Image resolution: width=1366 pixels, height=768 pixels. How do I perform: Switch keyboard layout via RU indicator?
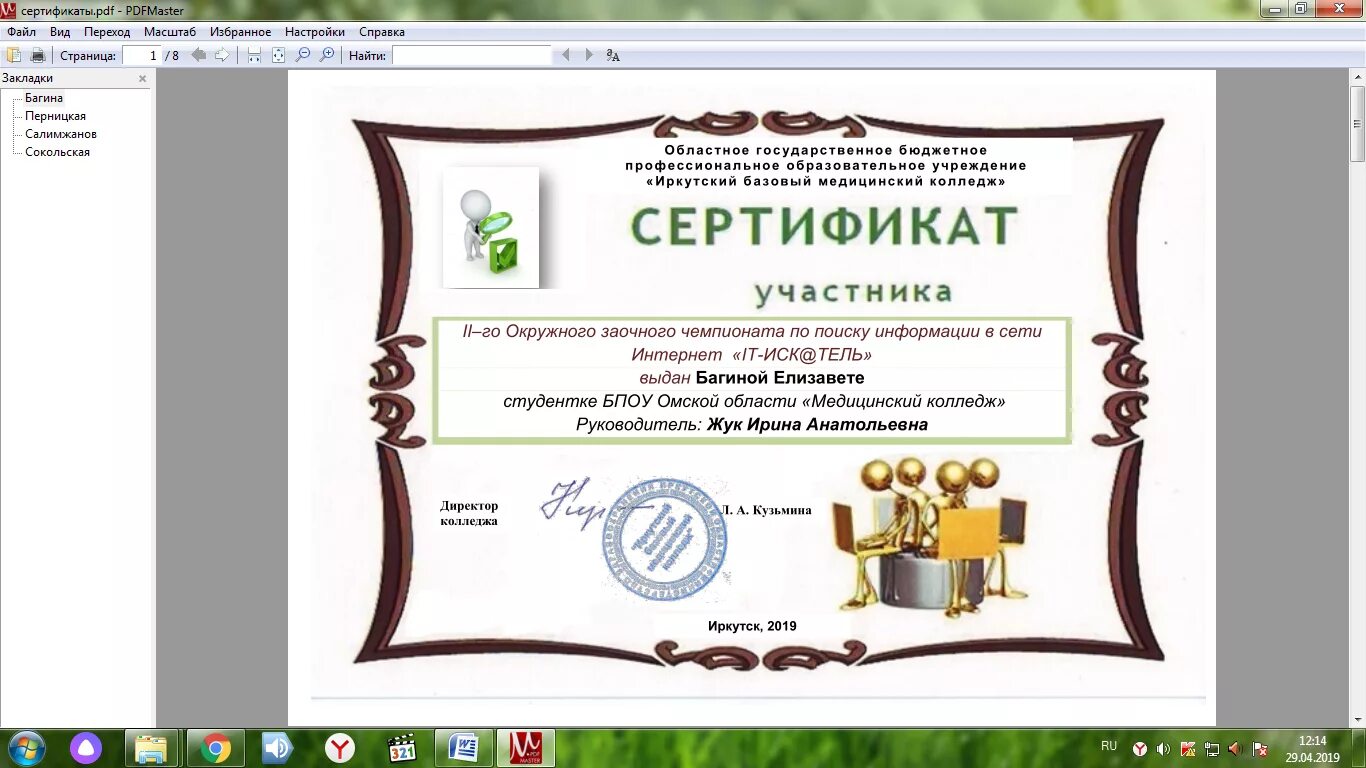(1108, 746)
